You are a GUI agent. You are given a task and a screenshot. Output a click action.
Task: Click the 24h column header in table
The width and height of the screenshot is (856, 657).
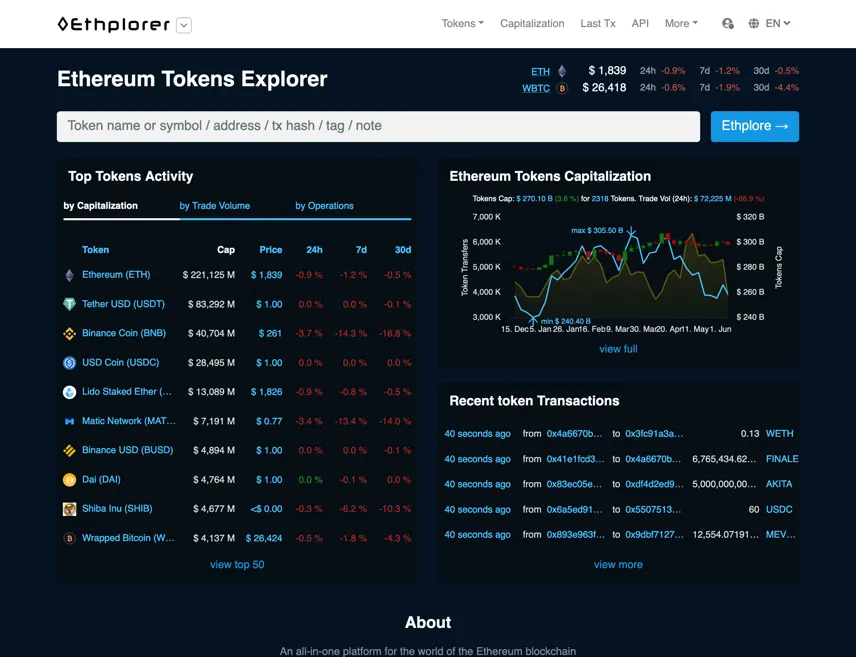click(x=314, y=250)
